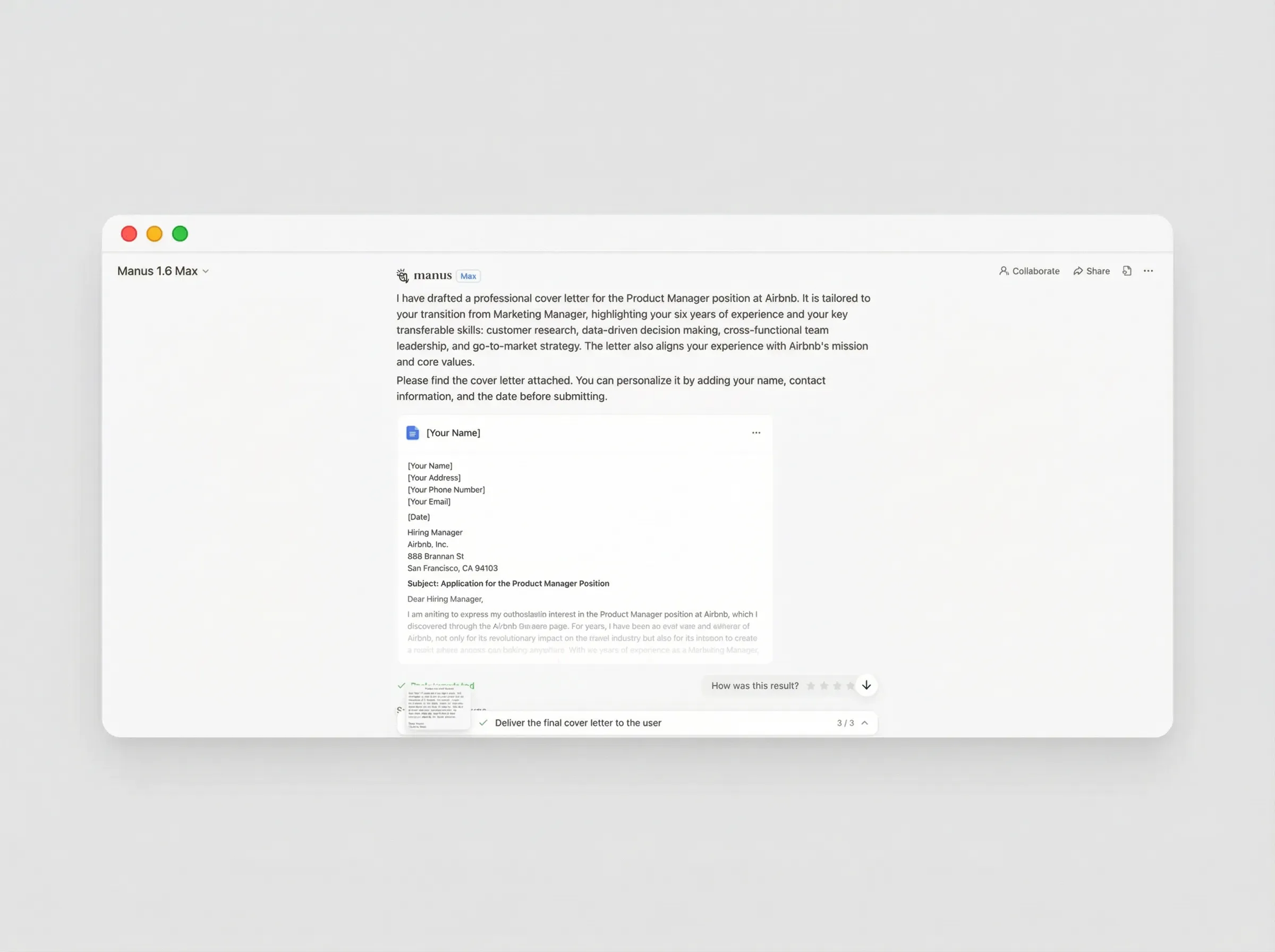Image resolution: width=1275 pixels, height=952 pixels.
Task: Collapse the 3/3 task progress chevron
Action: pos(864,722)
